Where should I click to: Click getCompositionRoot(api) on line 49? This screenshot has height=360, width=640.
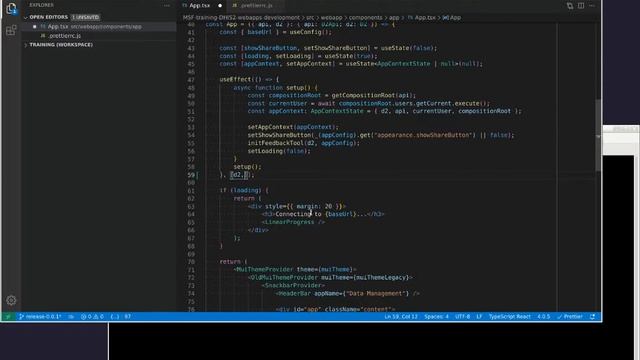(x=373, y=96)
